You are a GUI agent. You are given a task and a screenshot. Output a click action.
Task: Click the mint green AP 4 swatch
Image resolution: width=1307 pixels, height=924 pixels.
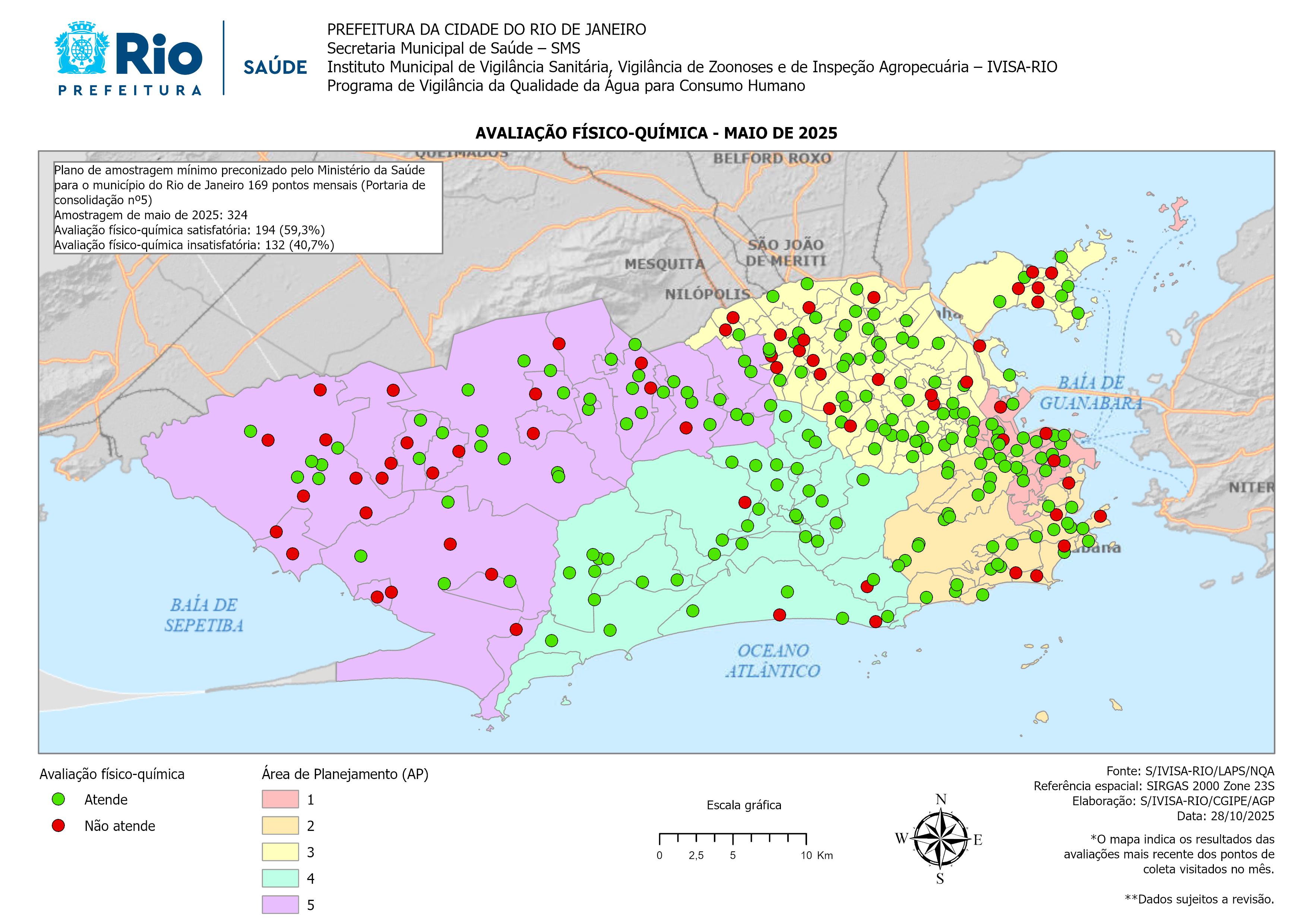tap(280, 879)
